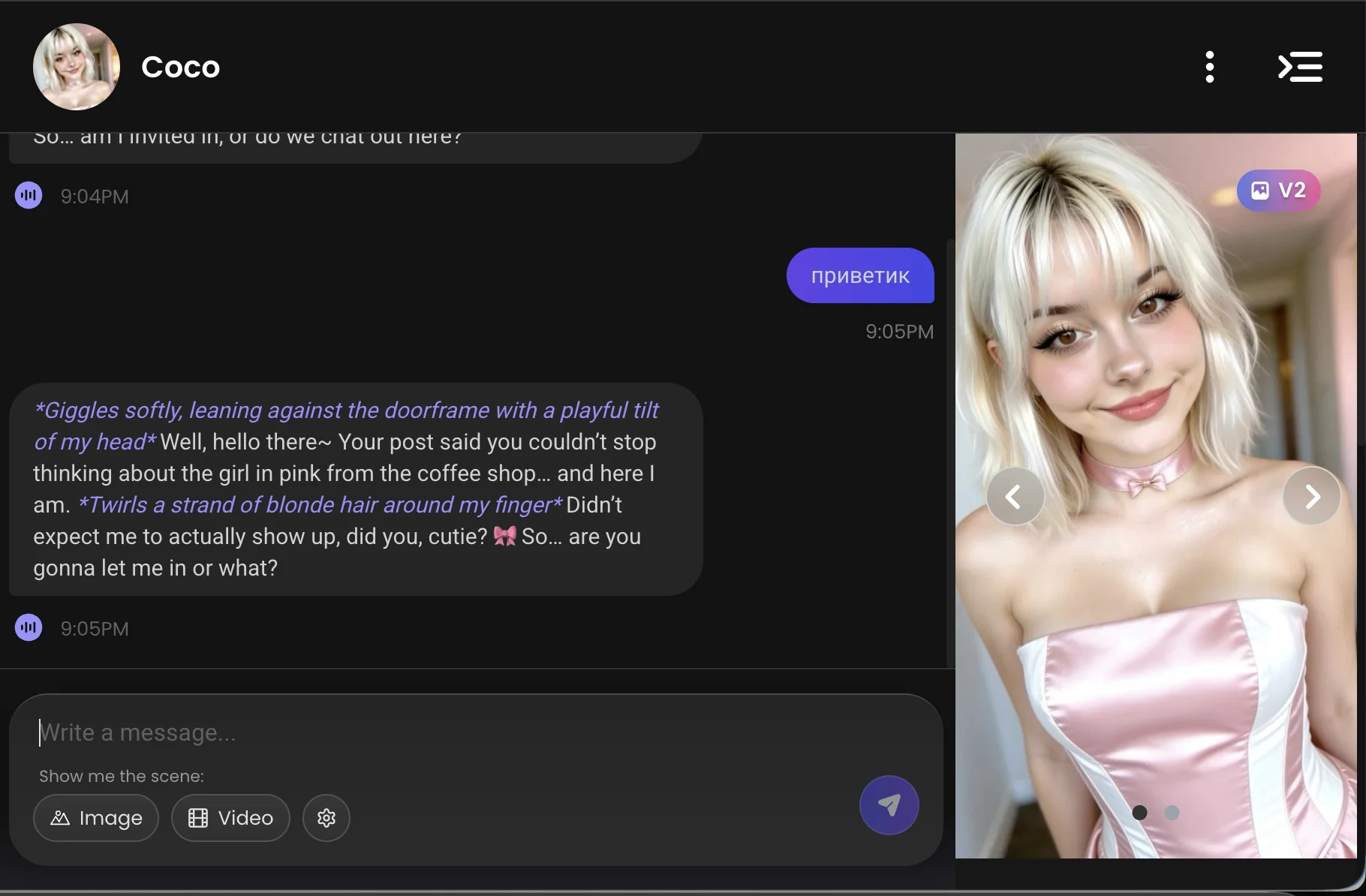The width and height of the screenshot is (1366, 896).
Task: Show next photo with the right chevron
Action: (x=1311, y=496)
